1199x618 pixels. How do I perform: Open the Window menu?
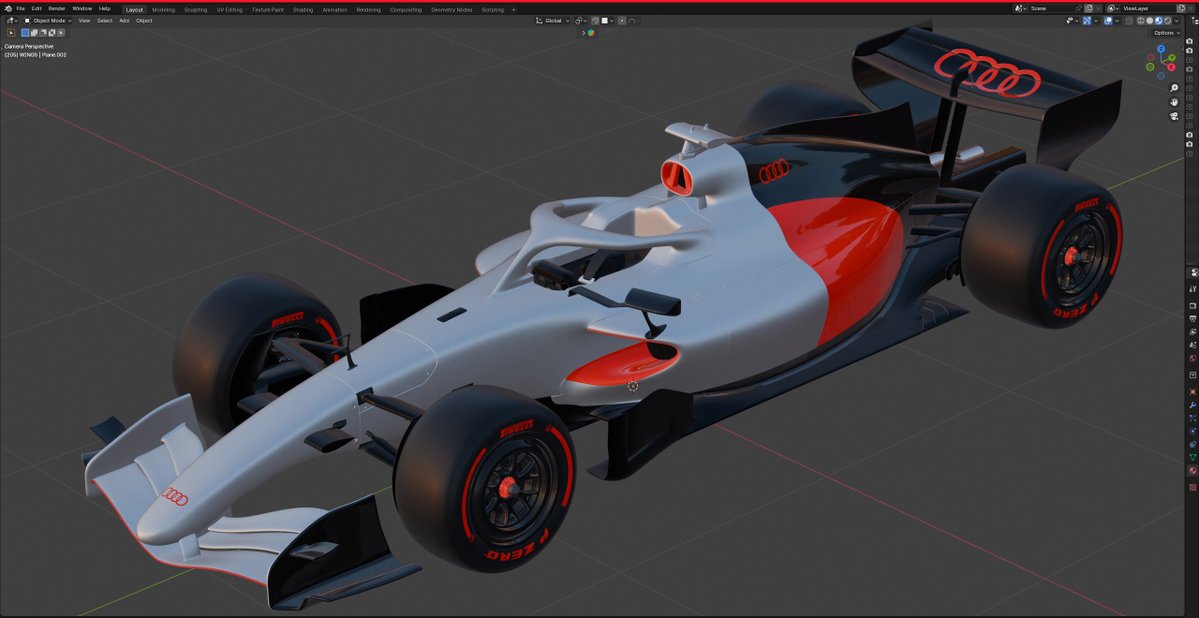(82, 8)
